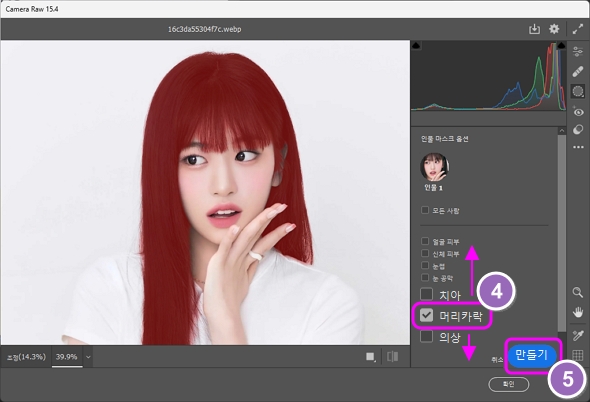Image resolution: width=590 pixels, height=402 pixels.
Task: Open the zoom level dropdown arrow
Action: (88, 357)
